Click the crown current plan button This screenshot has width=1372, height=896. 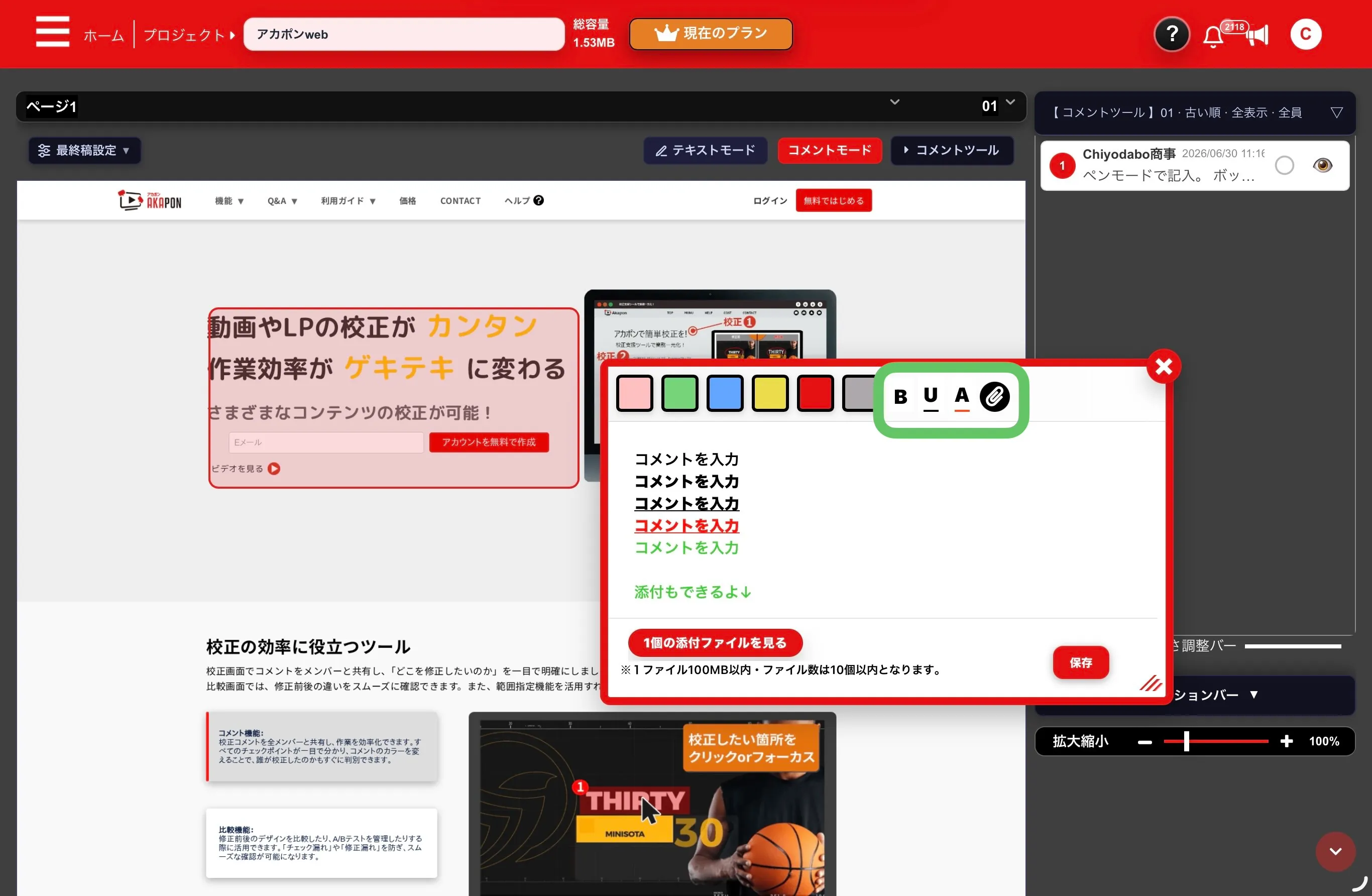[710, 34]
